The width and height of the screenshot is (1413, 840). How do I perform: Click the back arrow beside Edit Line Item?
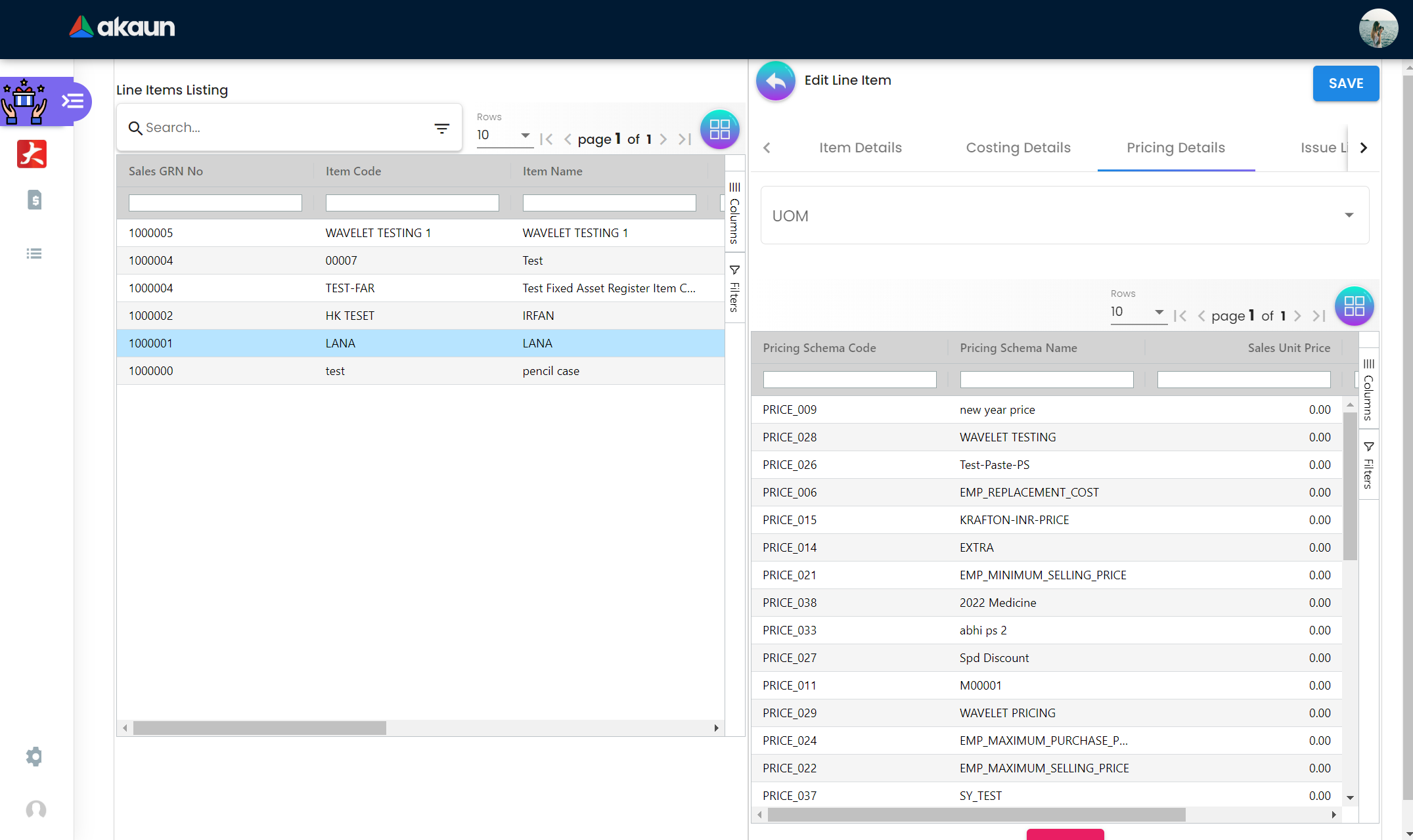click(775, 81)
